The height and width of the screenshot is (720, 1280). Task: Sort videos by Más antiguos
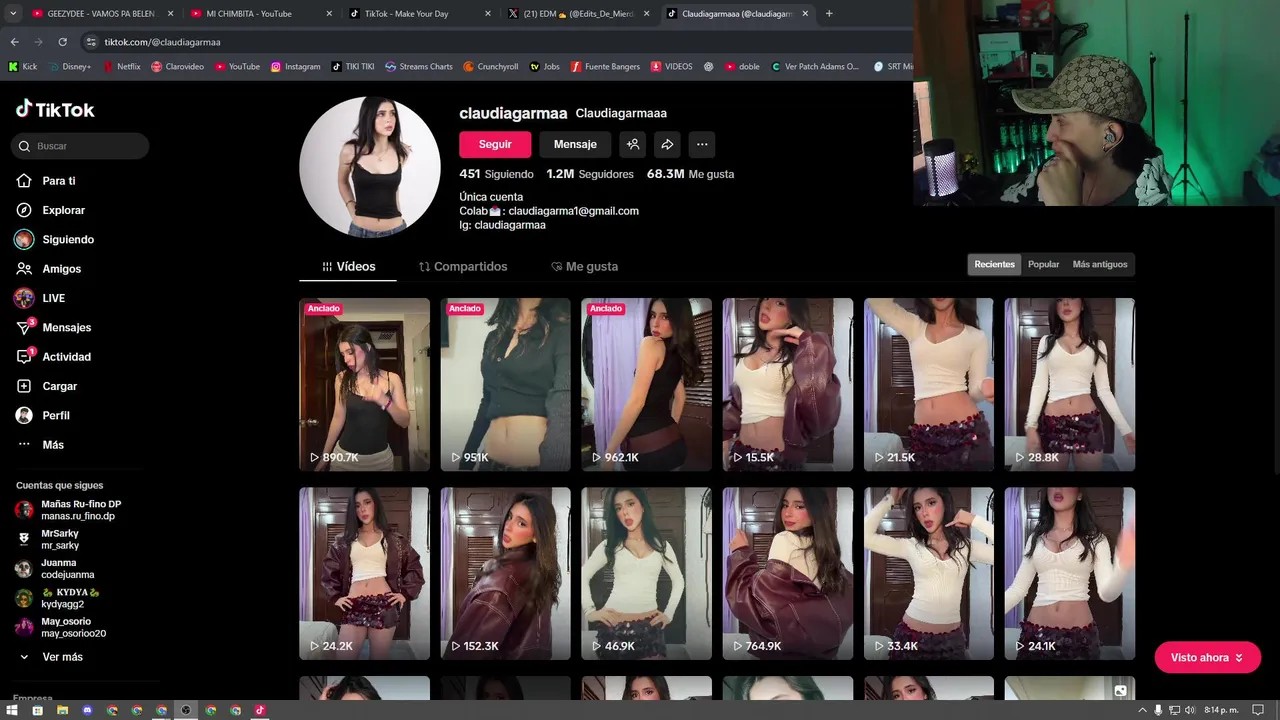click(x=1100, y=264)
